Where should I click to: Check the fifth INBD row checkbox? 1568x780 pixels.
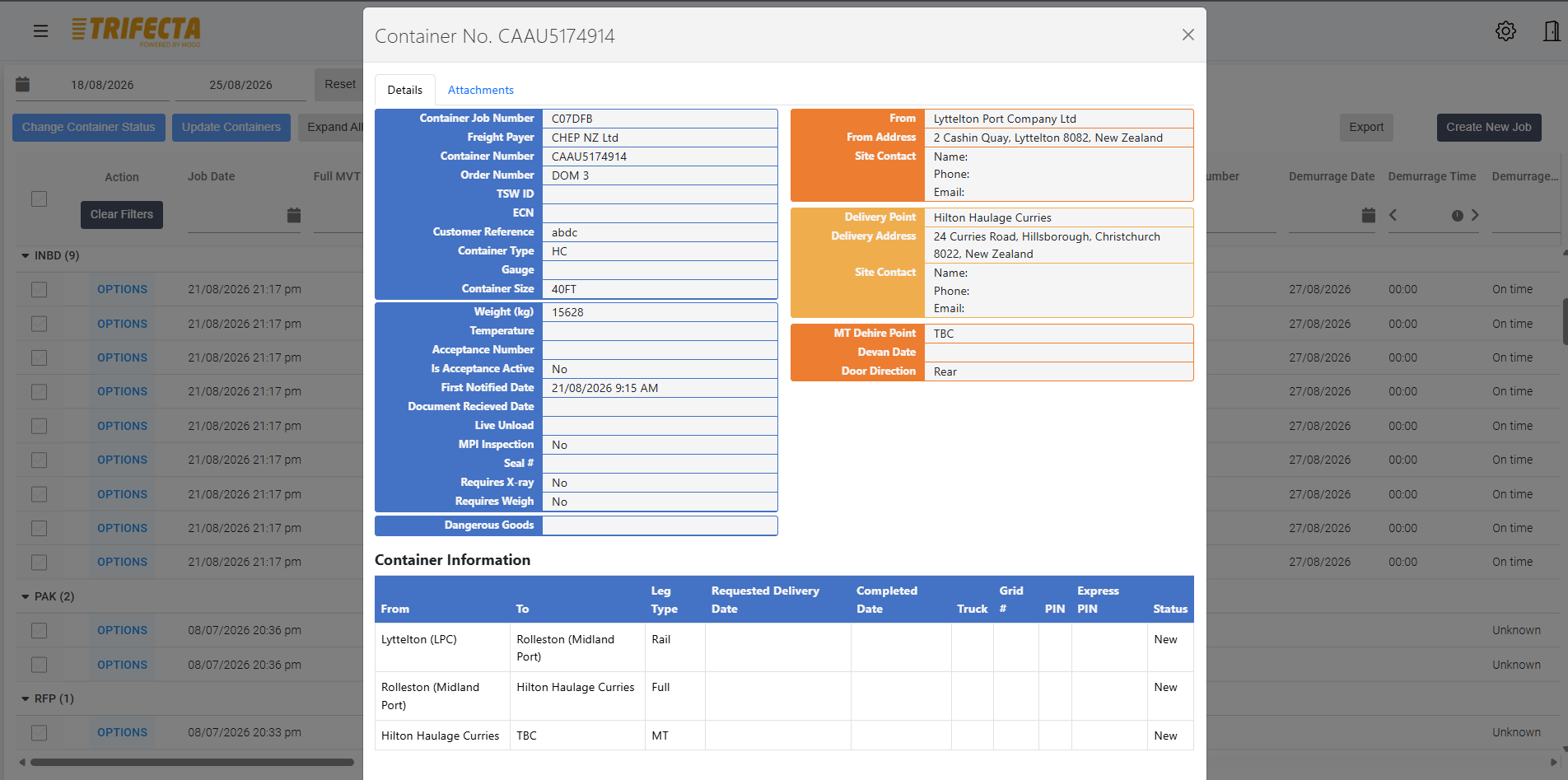[39, 426]
